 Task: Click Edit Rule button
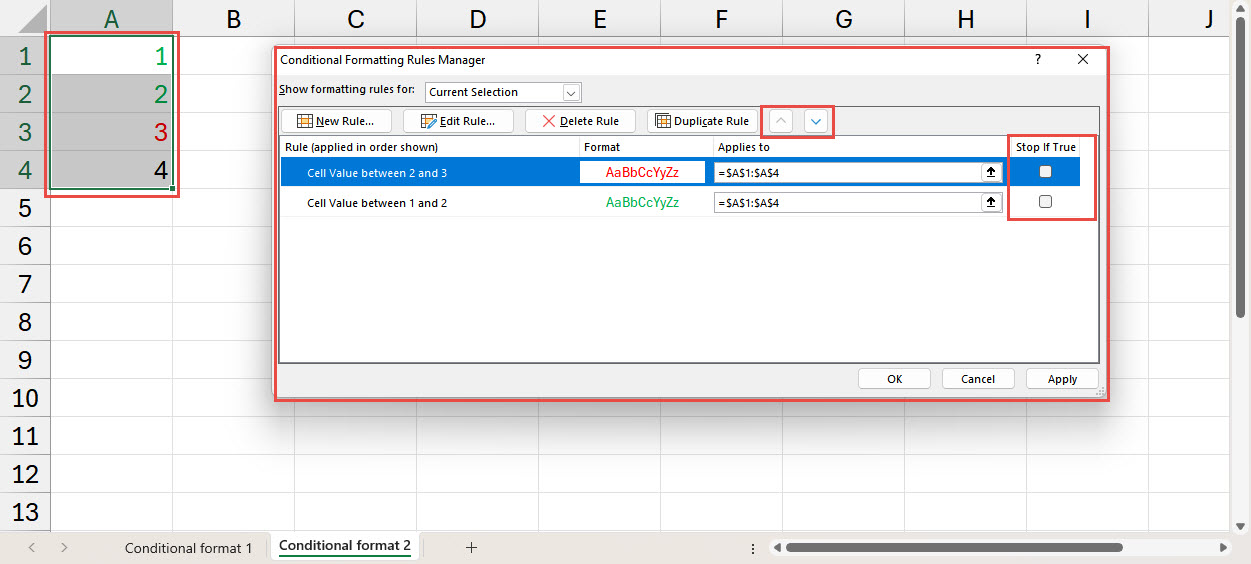pos(458,121)
